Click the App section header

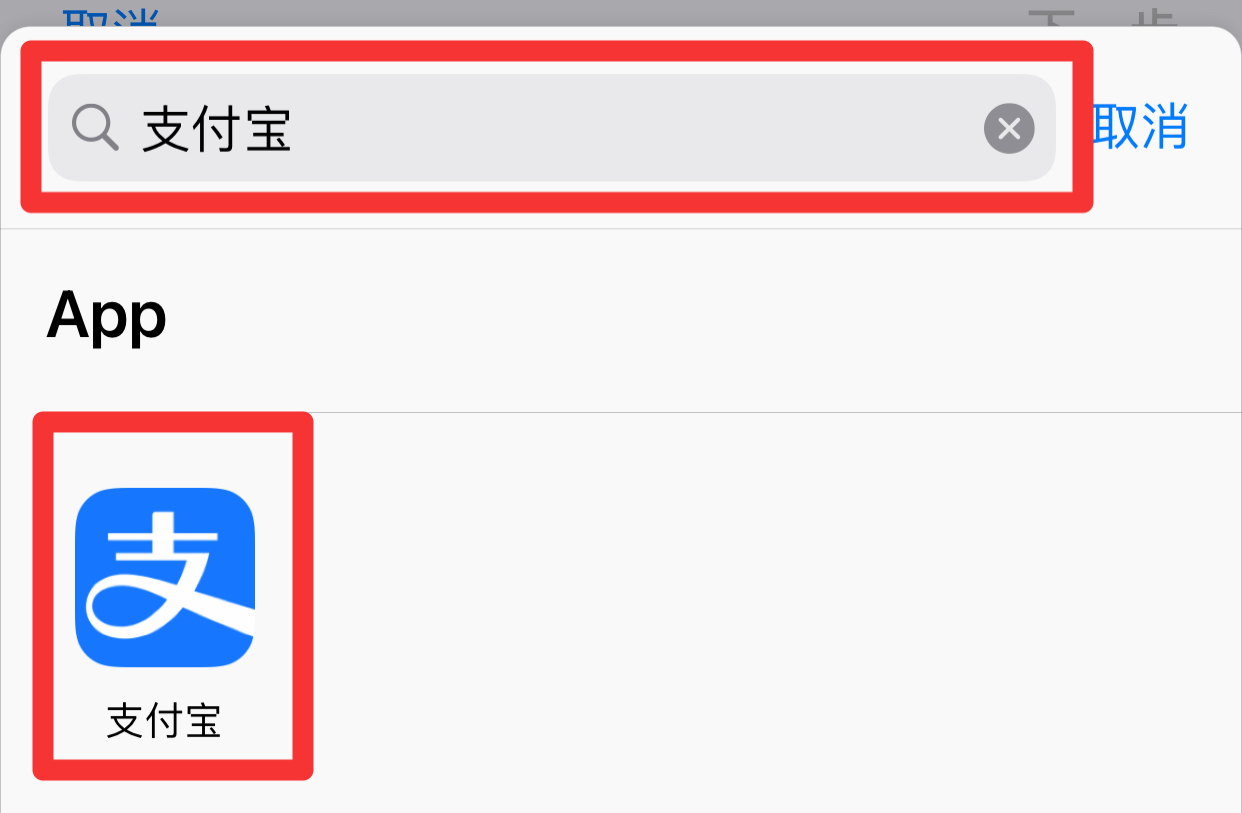107,316
